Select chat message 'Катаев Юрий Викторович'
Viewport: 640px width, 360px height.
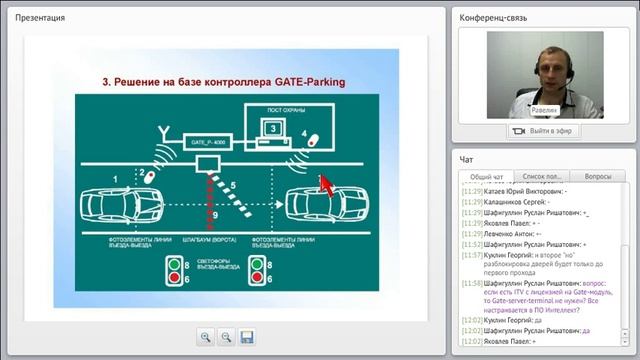click(x=514, y=191)
